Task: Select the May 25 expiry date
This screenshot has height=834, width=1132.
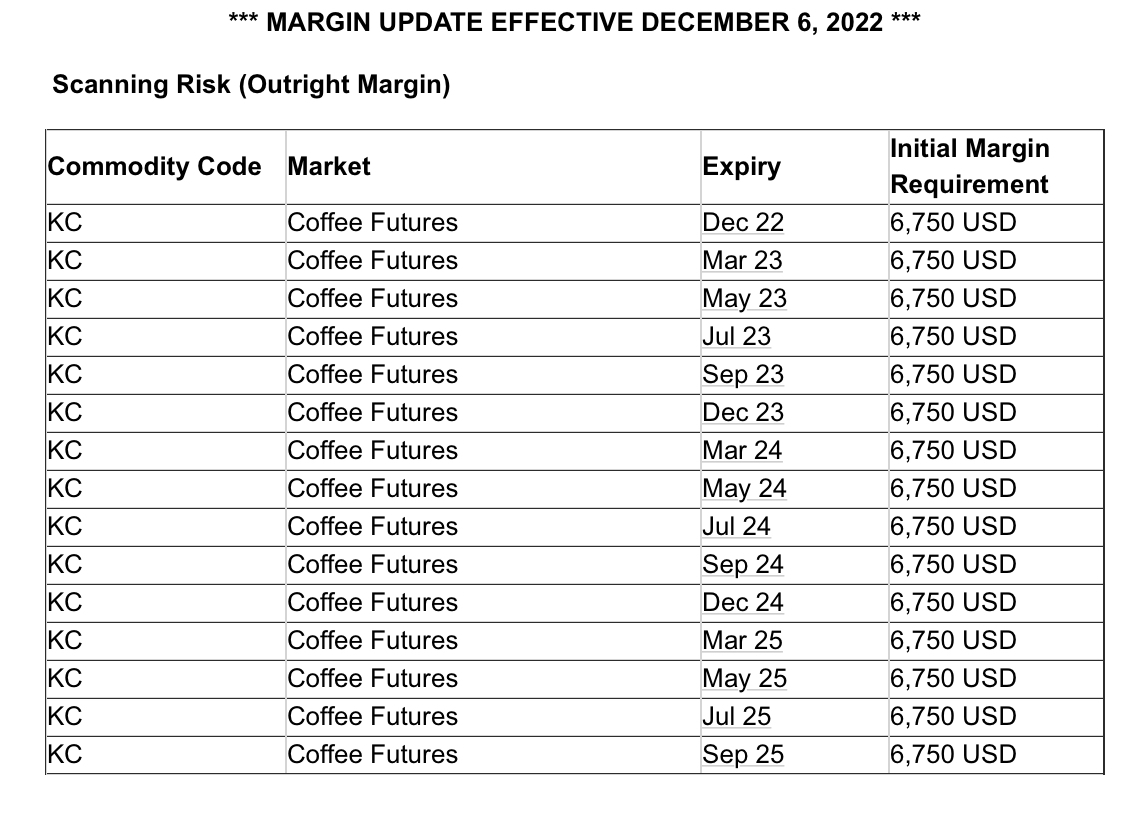Action: pyautogui.click(x=744, y=678)
